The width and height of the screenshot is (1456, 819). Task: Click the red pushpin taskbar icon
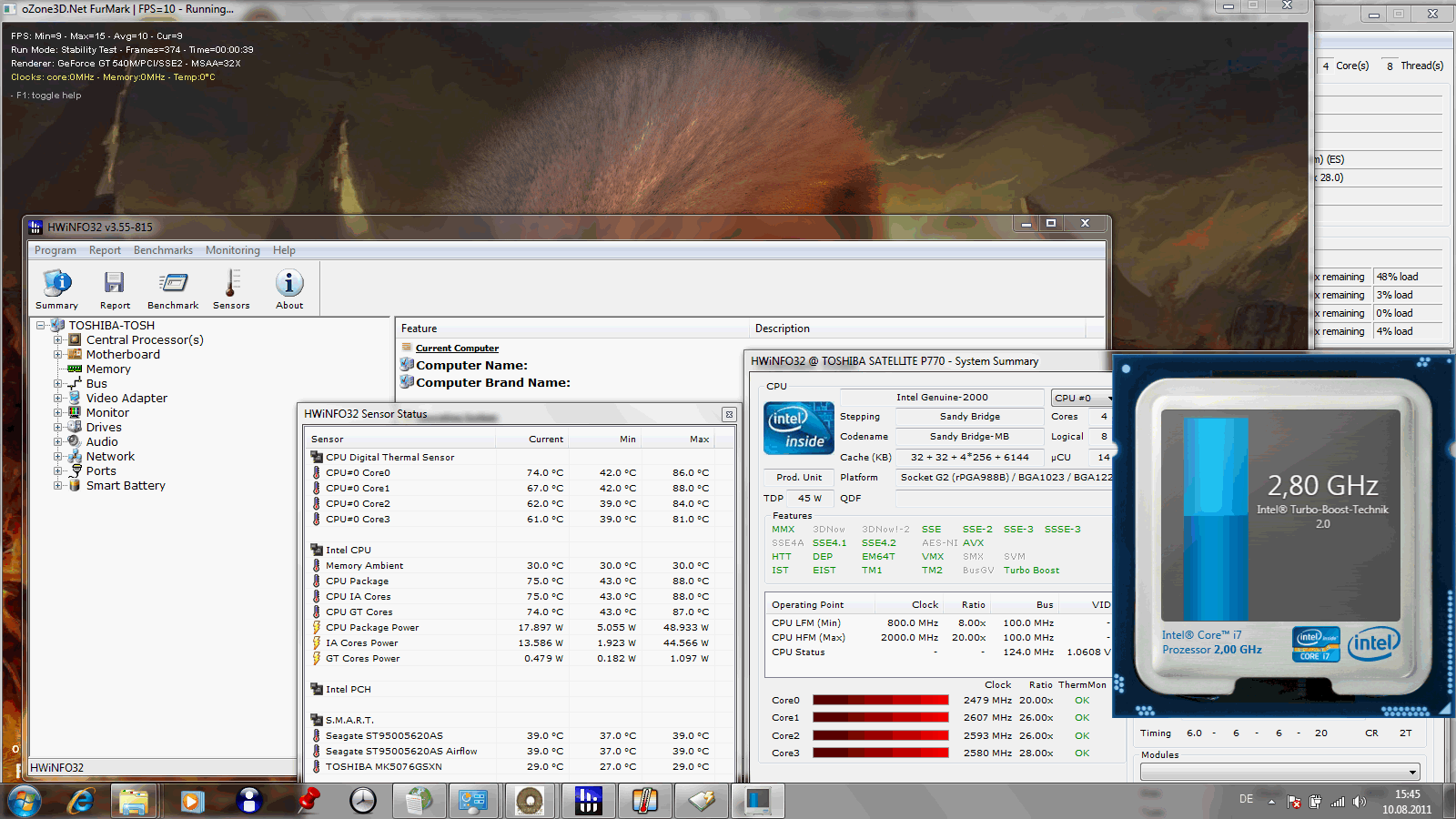(308, 801)
